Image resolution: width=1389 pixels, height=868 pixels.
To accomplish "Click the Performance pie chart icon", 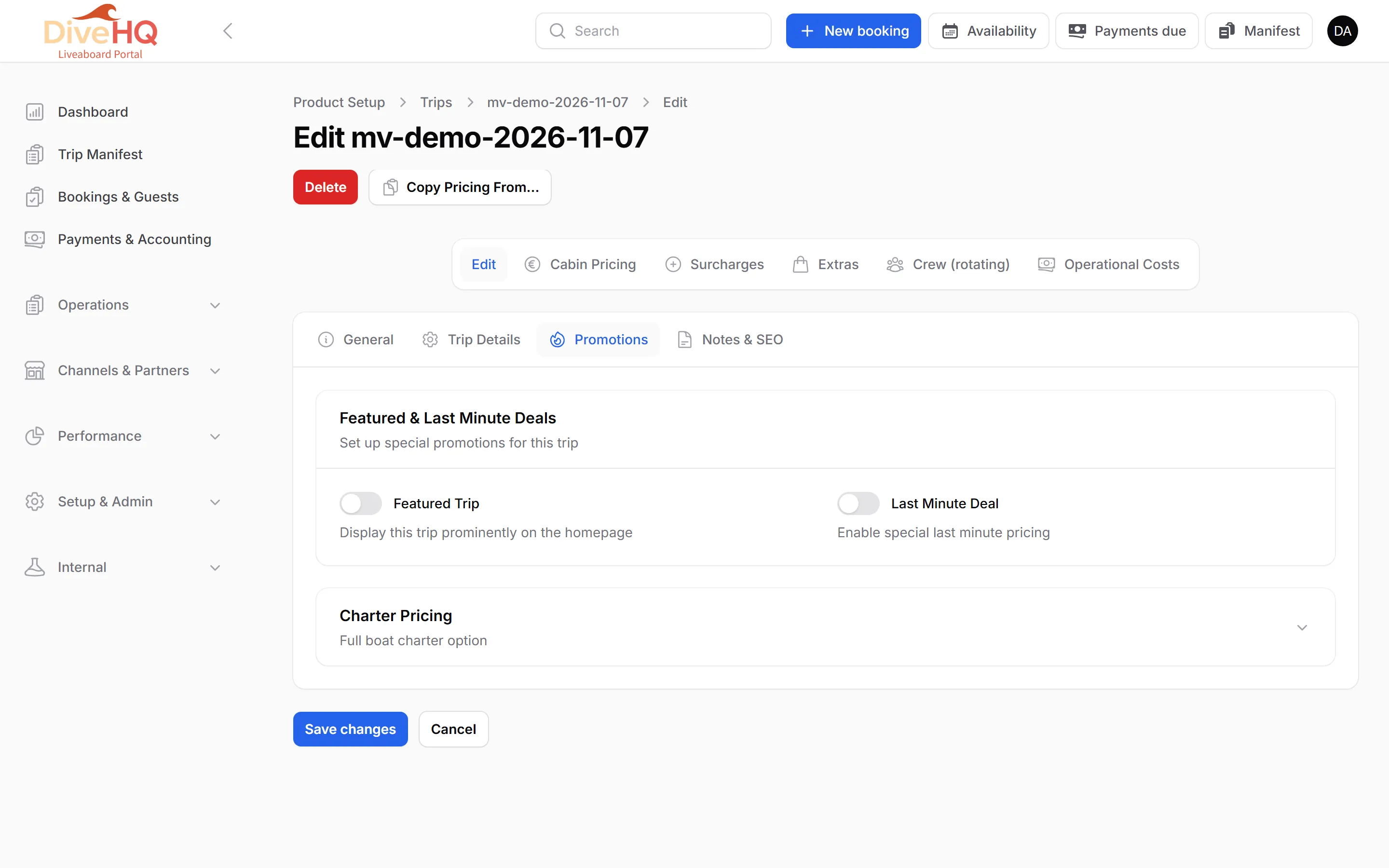I will 34,436.
